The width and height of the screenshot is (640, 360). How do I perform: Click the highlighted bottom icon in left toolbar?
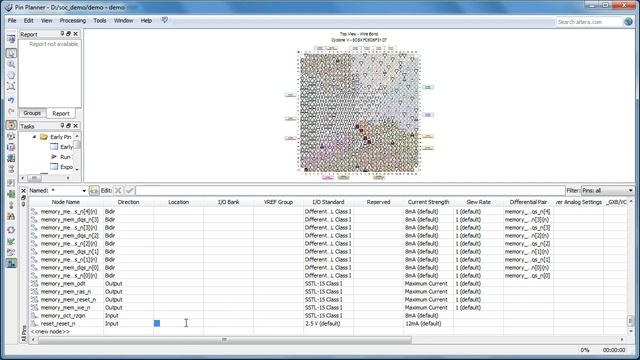(x=11, y=263)
